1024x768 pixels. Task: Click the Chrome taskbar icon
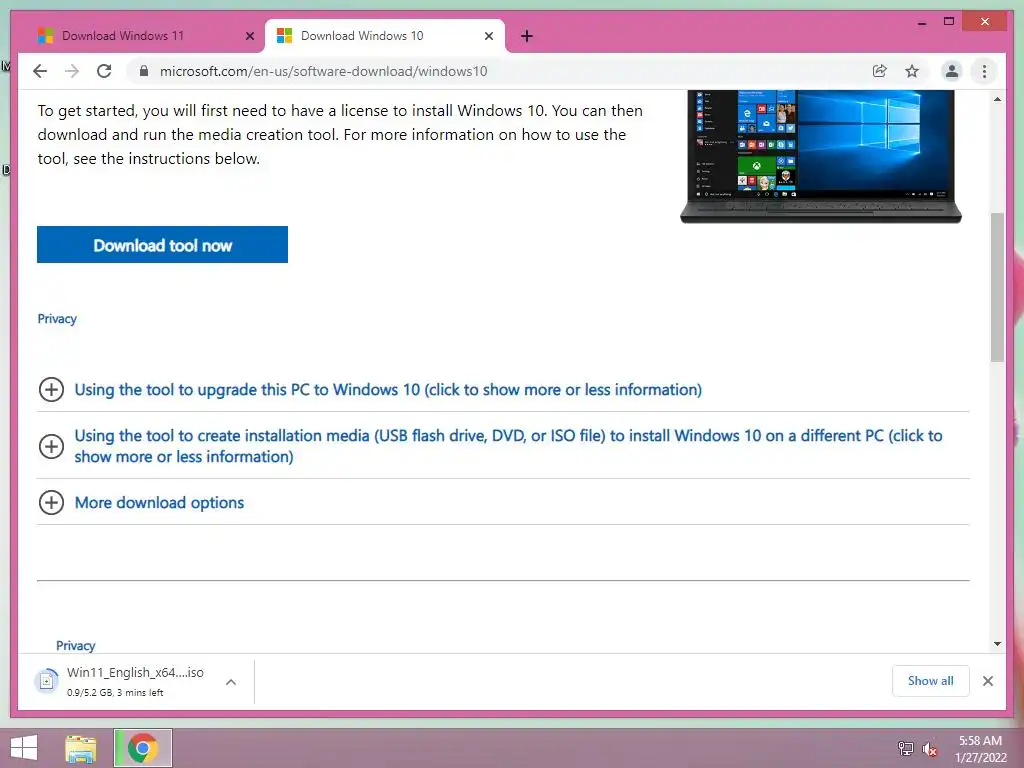143,748
